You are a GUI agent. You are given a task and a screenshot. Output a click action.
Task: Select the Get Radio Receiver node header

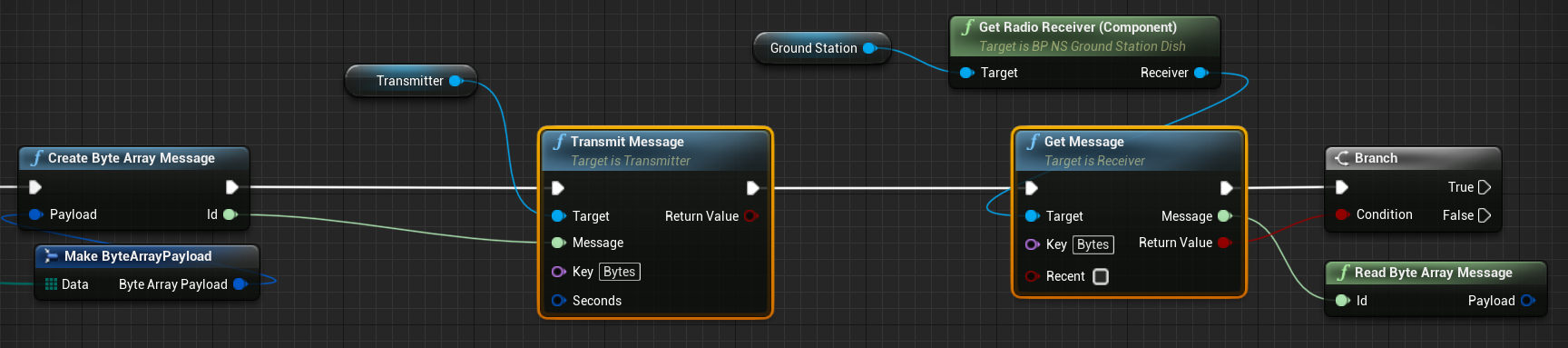tap(1084, 36)
